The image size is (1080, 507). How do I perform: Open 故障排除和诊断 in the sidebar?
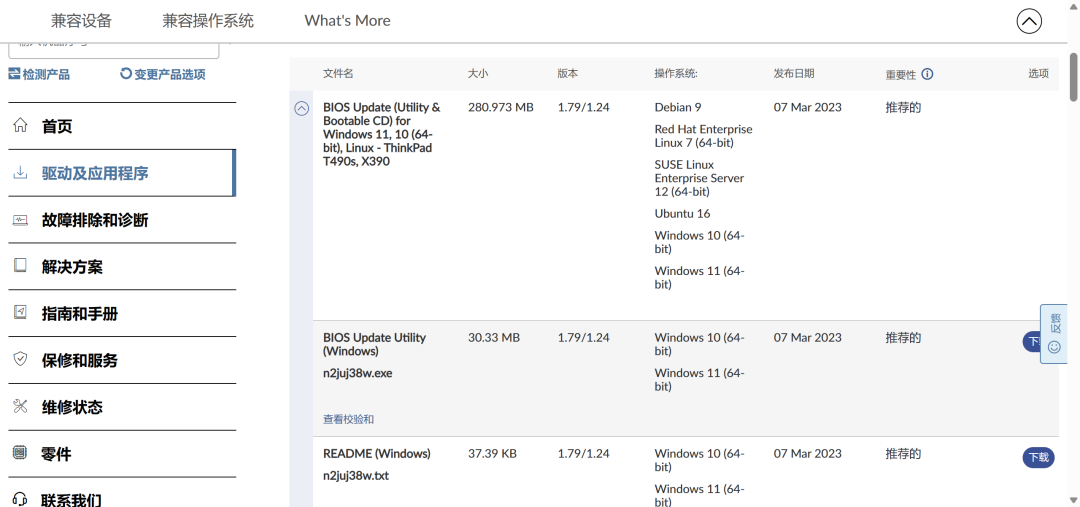point(122,220)
